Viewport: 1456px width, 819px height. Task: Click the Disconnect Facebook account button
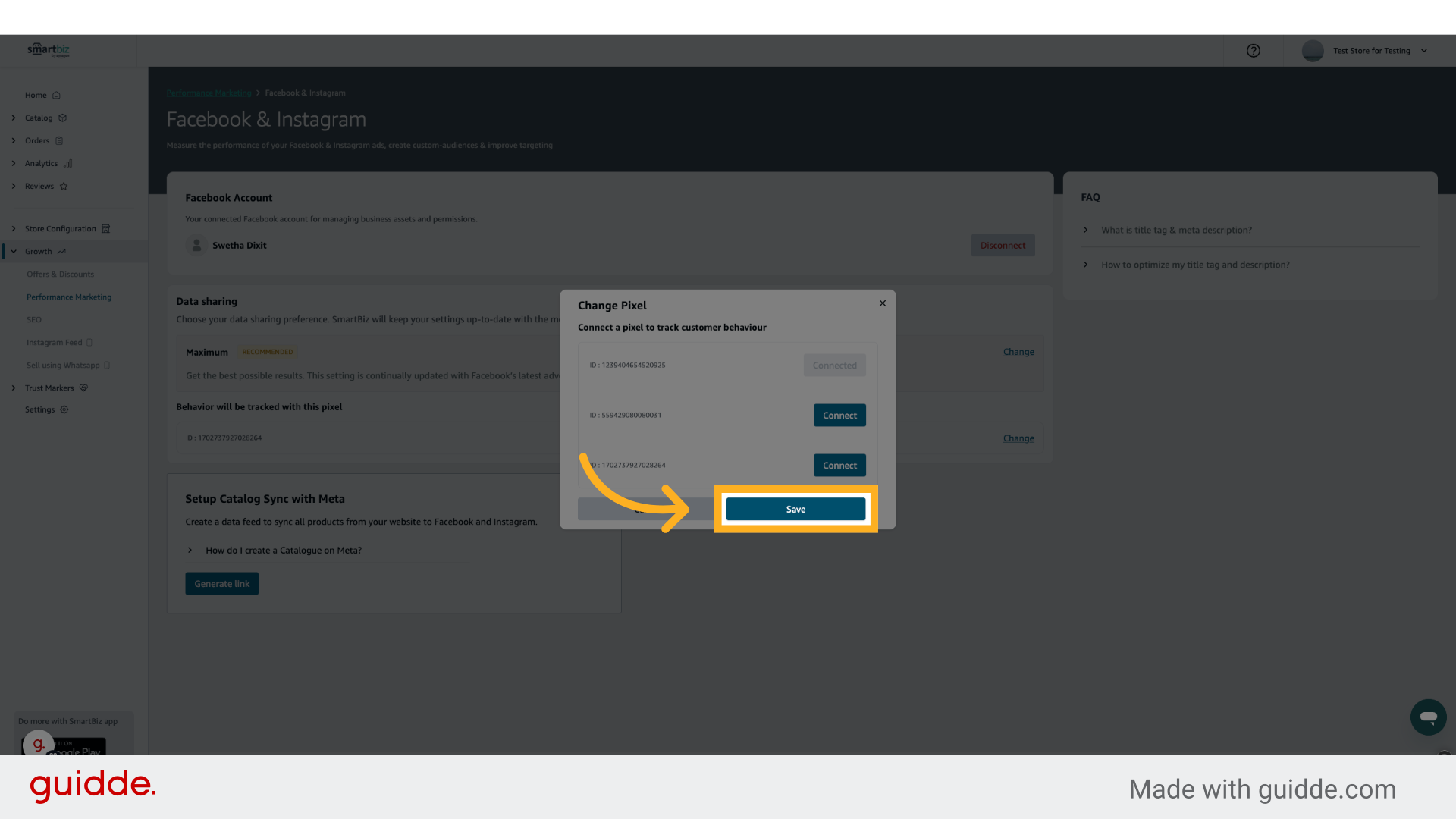[x=1003, y=246]
